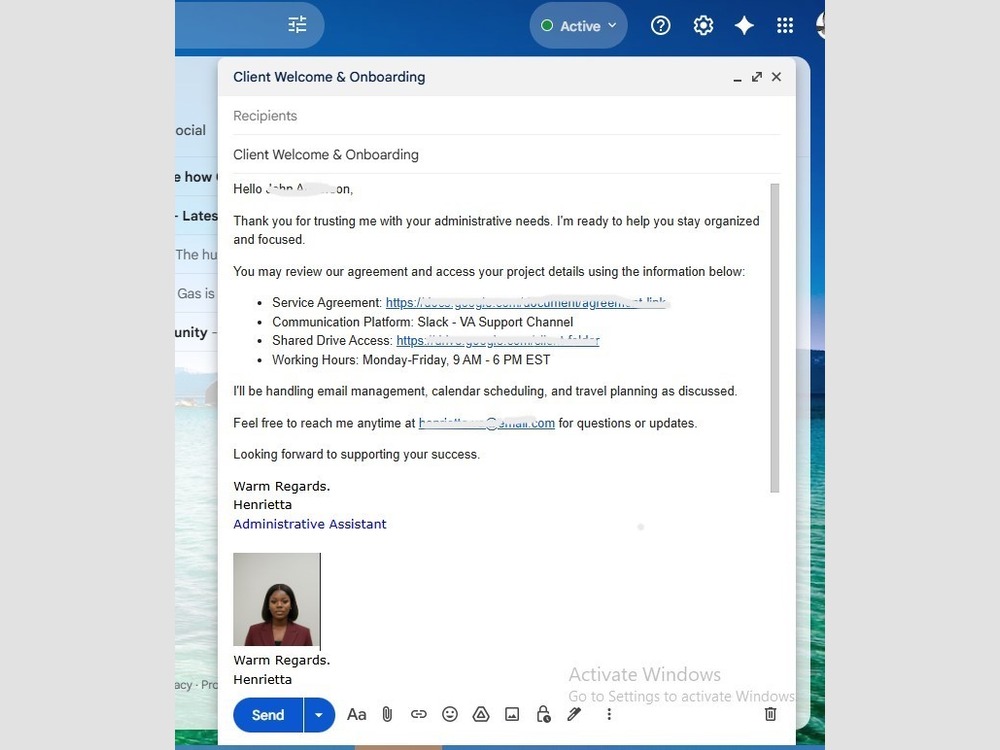Close the compose window
The height and width of the screenshot is (750, 1000).
[x=776, y=77]
